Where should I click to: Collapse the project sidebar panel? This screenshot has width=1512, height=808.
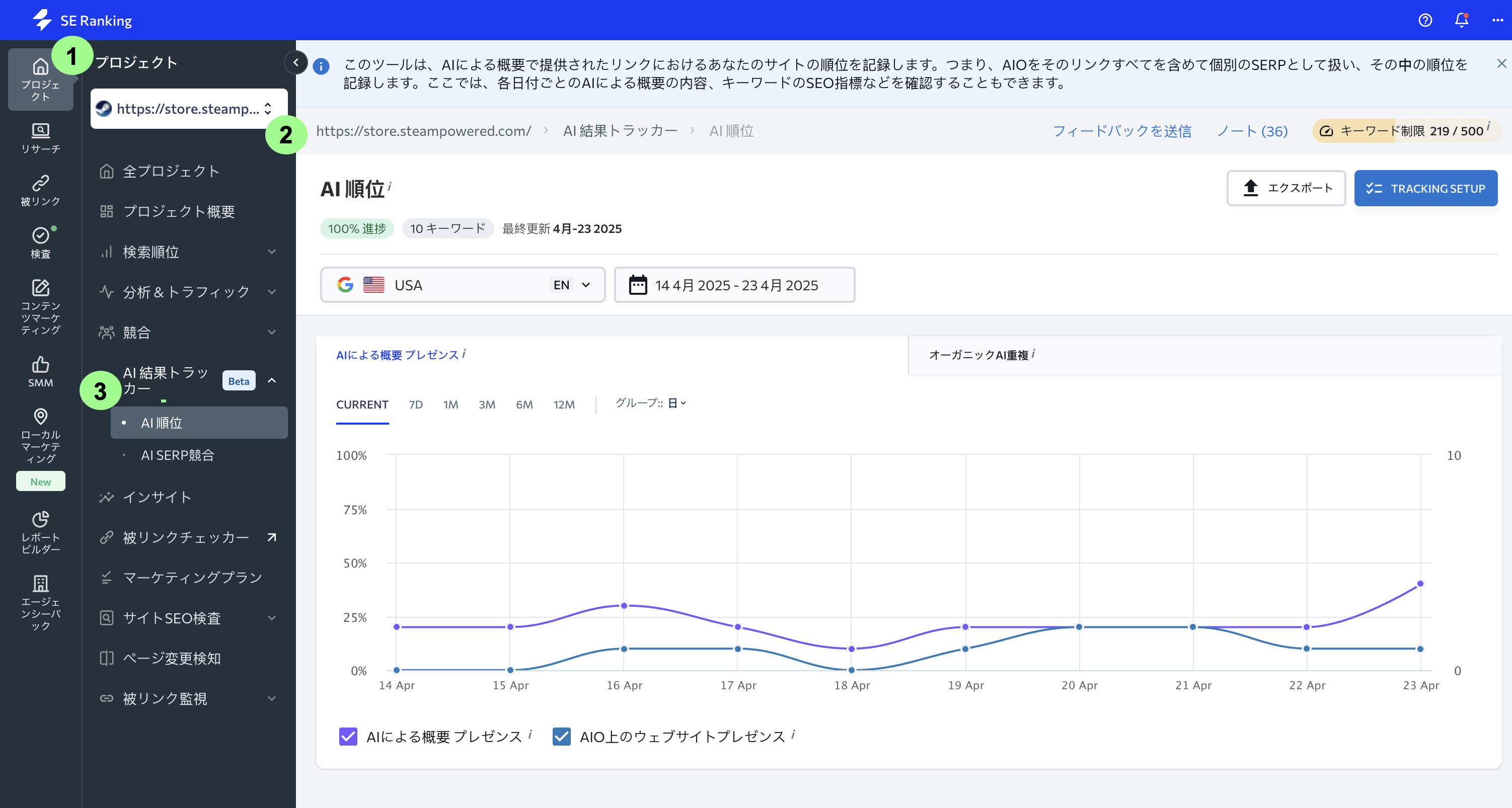pyautogui.click(x=296, y=62)
